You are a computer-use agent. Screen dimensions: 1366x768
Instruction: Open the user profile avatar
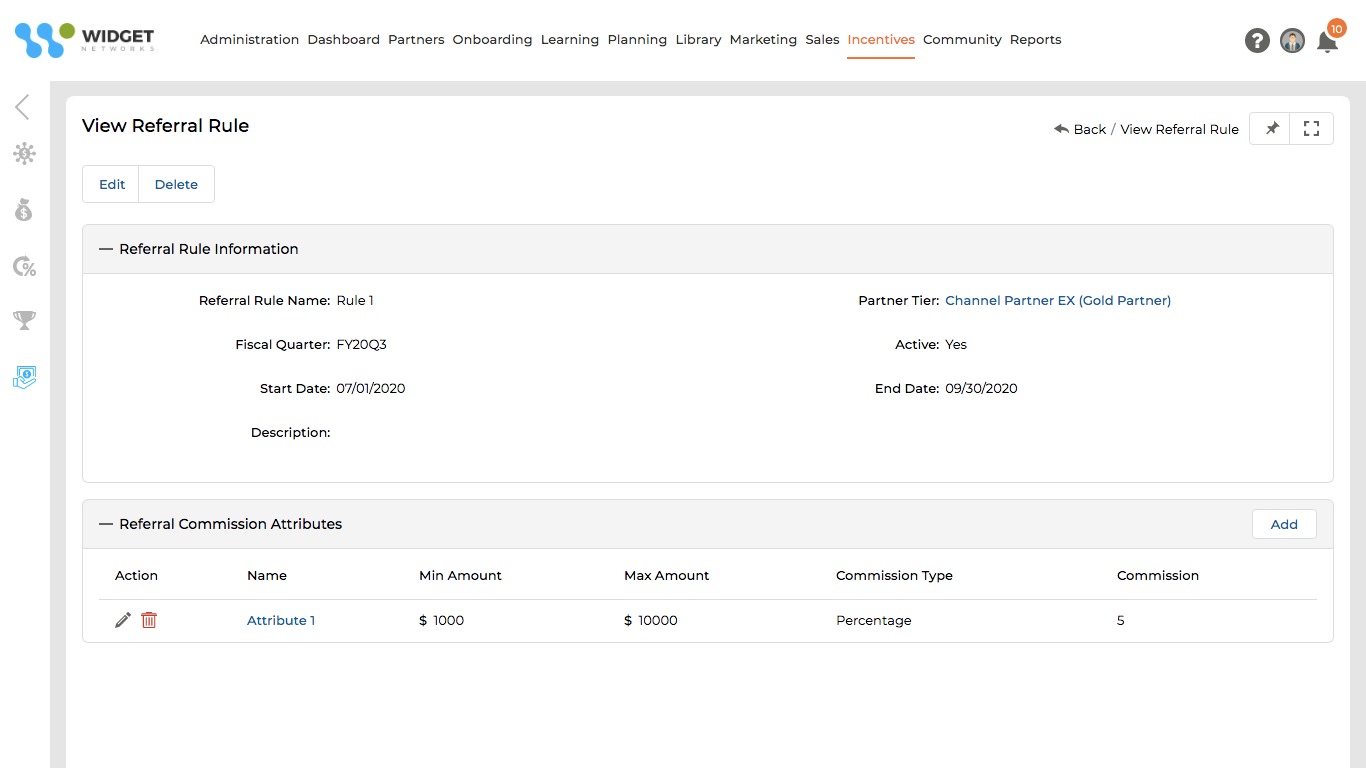pos(1292,40)
